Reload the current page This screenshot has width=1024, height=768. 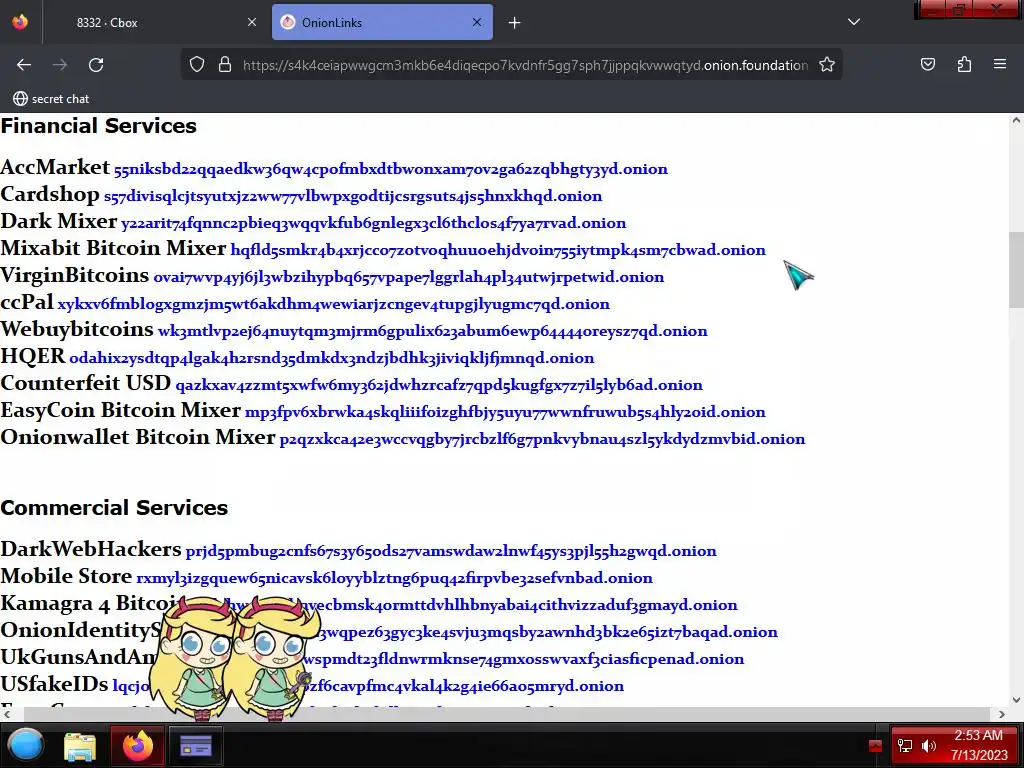tap(96, 65)
